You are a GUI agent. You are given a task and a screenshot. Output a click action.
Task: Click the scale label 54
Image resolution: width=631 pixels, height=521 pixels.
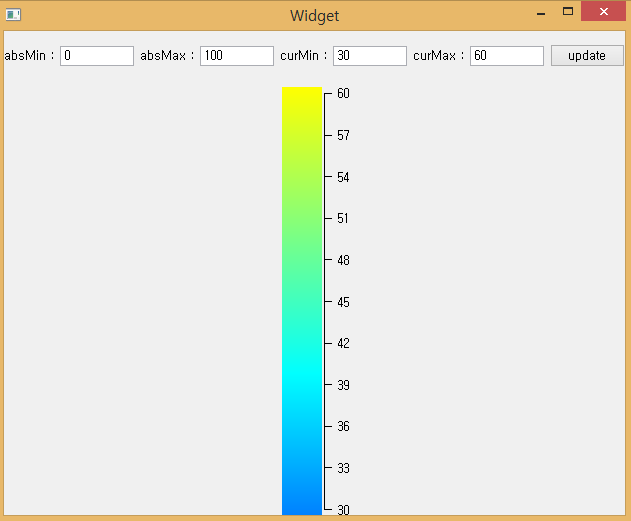(343, 177)
